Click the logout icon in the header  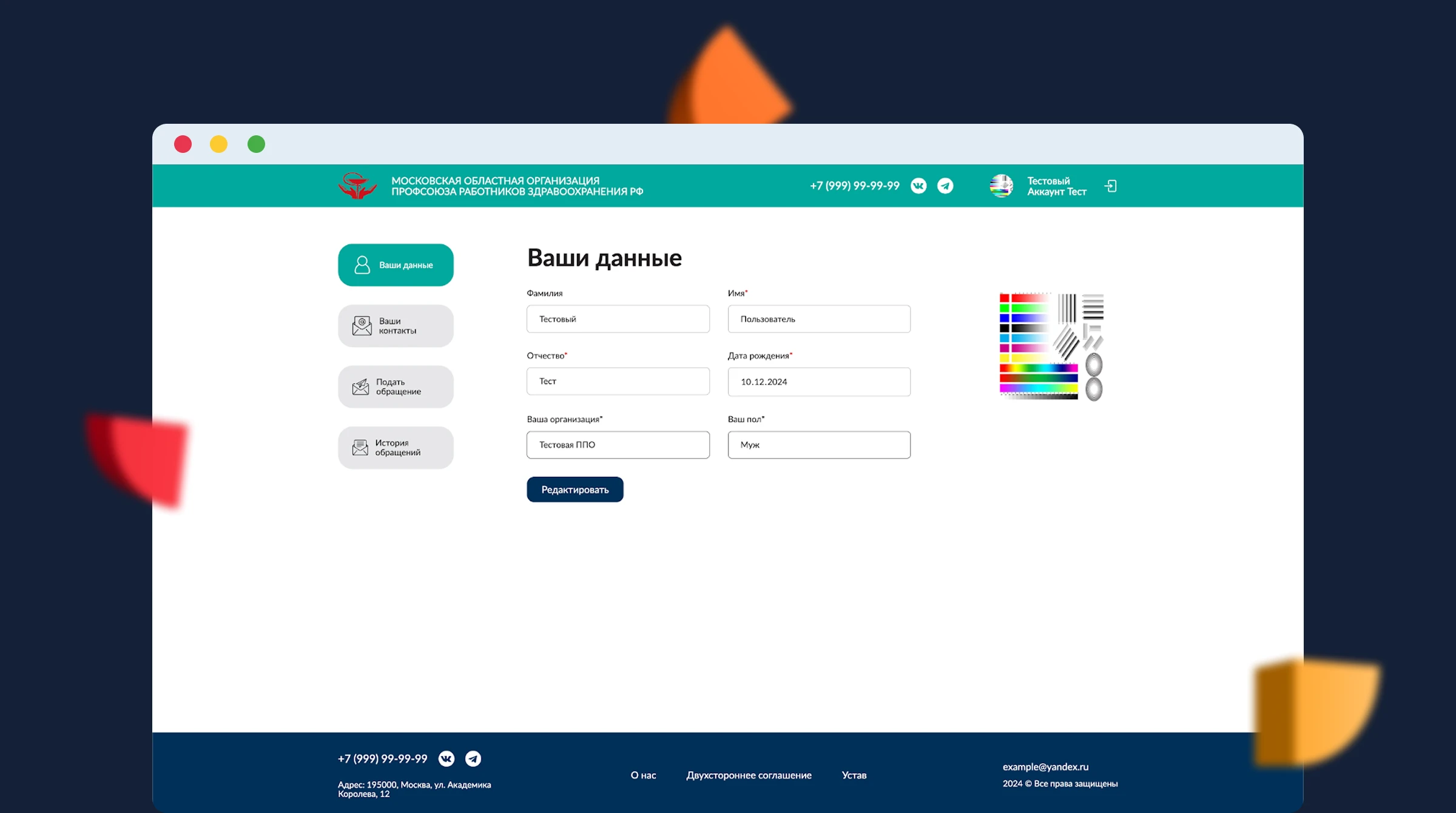[x=1111, y=186]
